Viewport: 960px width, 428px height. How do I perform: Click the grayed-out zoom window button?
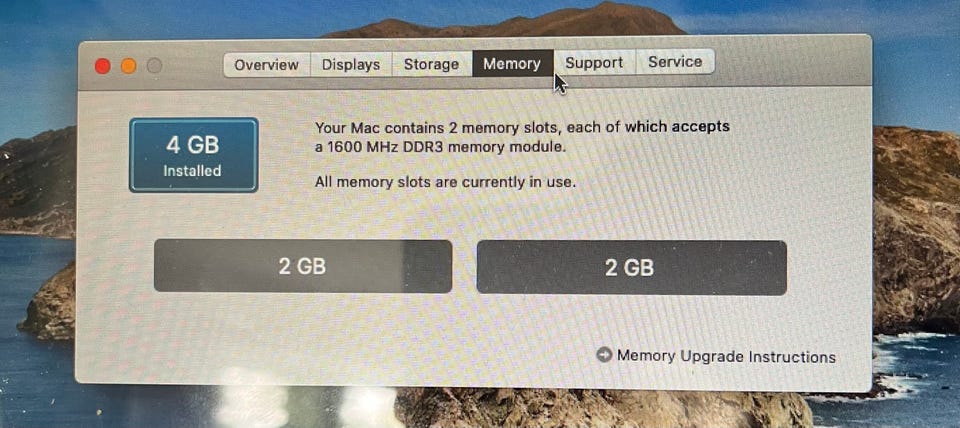pos(154,66)
